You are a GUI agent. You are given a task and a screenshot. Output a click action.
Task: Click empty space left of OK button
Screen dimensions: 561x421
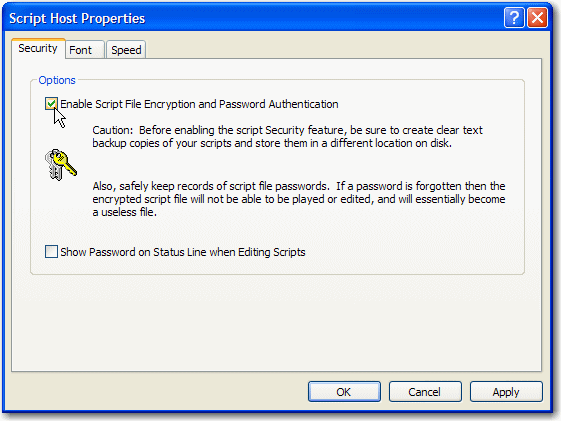(x=157, y=392)
